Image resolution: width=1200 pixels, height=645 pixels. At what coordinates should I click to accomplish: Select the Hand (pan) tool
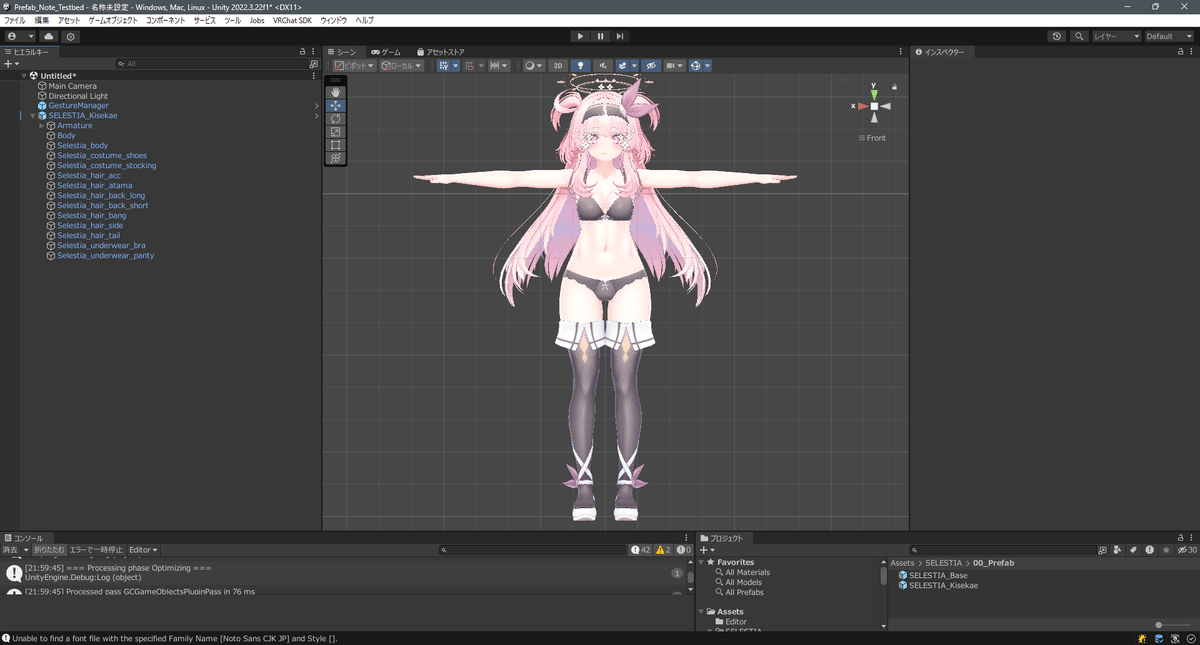[x=335, y=91]
